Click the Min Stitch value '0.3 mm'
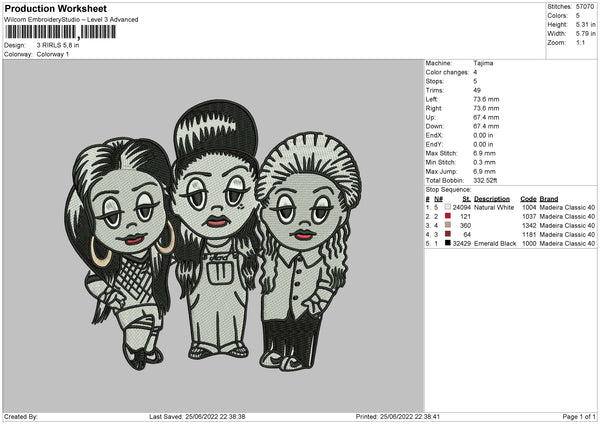Screen dimensions: 600x424 point(484,162)
